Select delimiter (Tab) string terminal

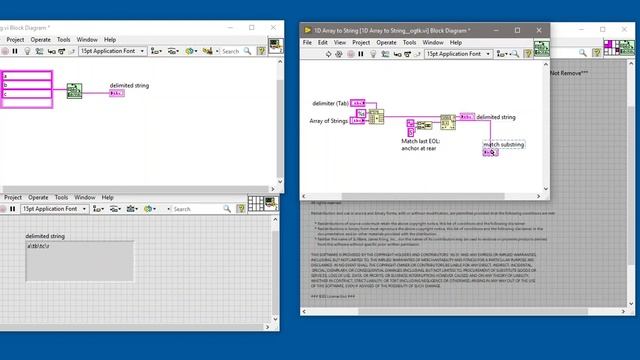click(358, 103)
